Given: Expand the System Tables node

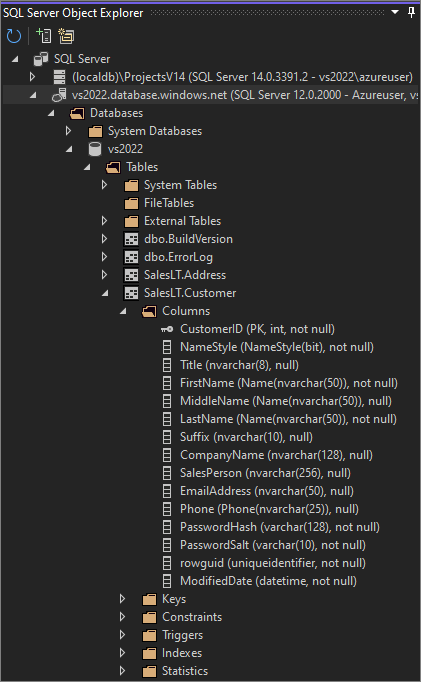Looking at the screenshot, I should (104, 185).
